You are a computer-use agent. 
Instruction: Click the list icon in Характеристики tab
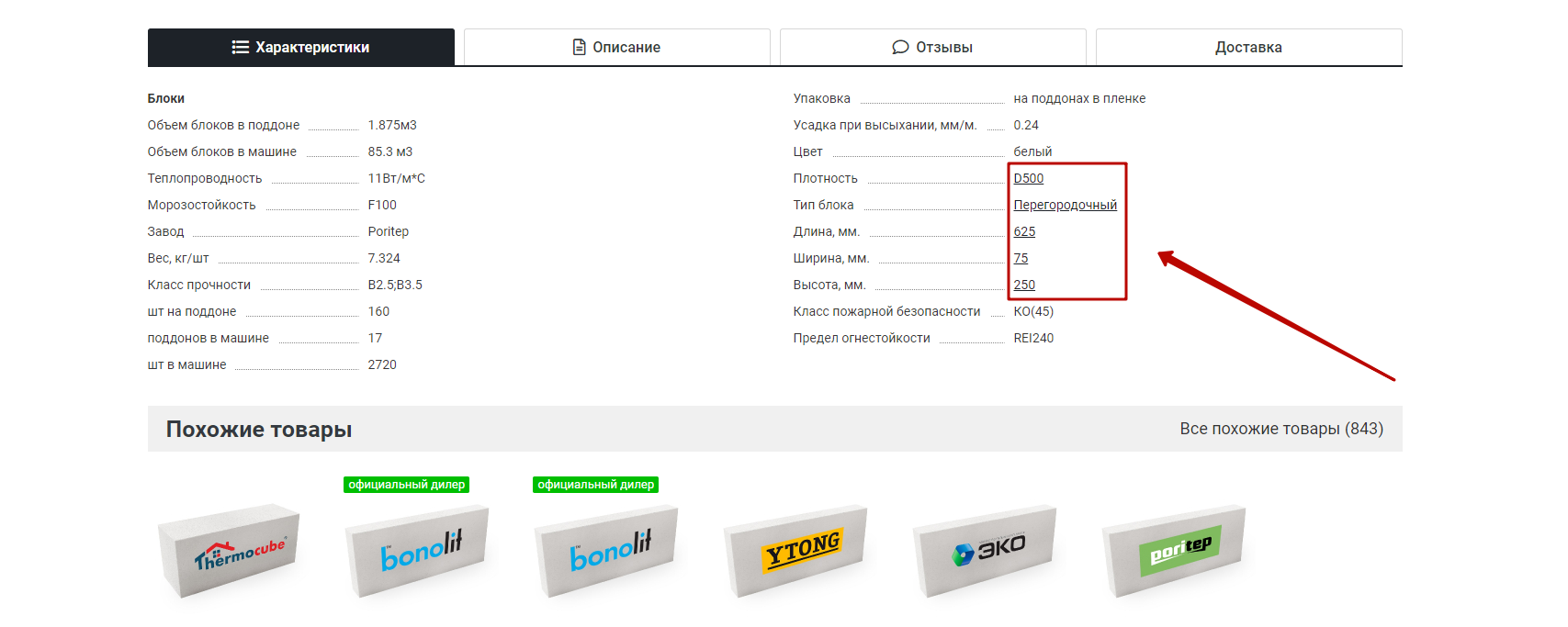(x=240, y=48)
